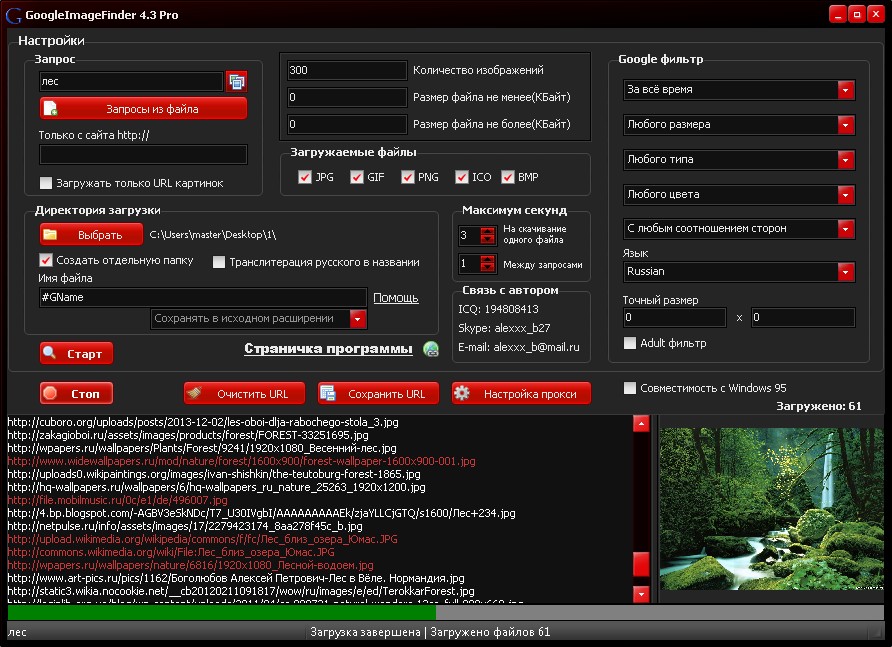
Task: Select the static3.wikia.nocookie.net TerokkarForest URL
Action: click(x=241, y=591)
